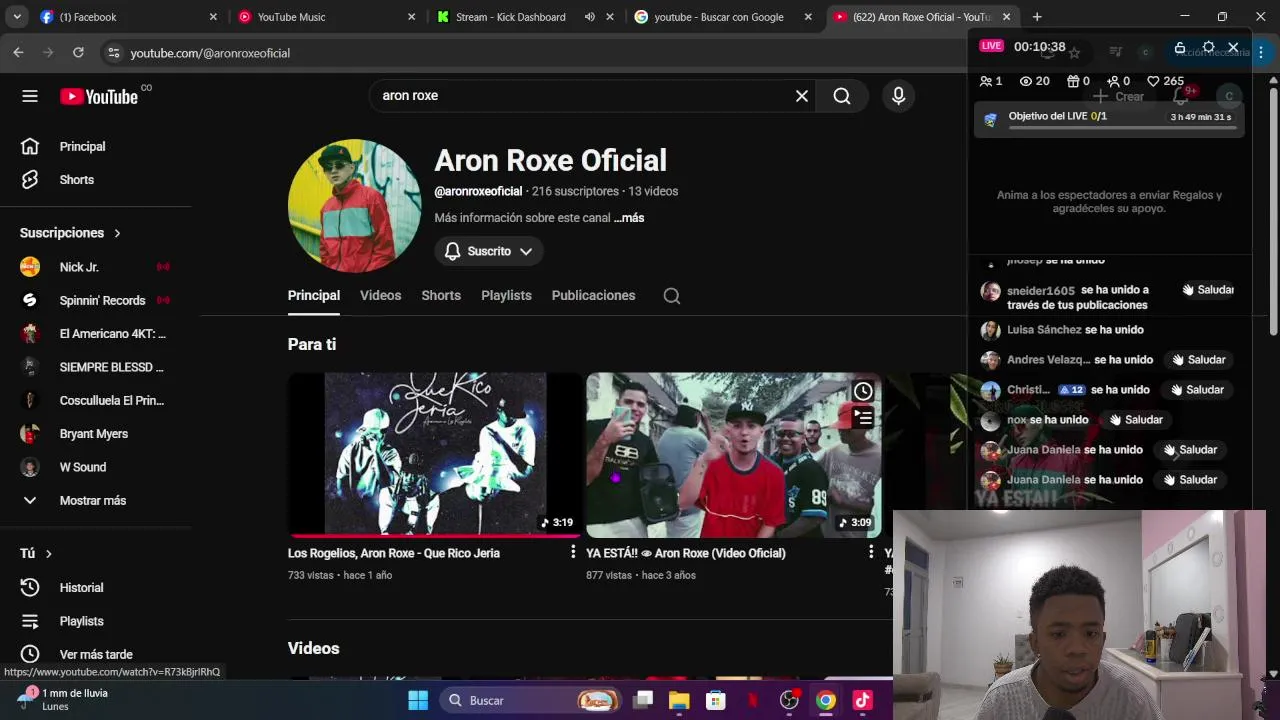This screenshot has width=1280, height=720.
Task: Start voice search with microphone icon
Action: point(898,96)
